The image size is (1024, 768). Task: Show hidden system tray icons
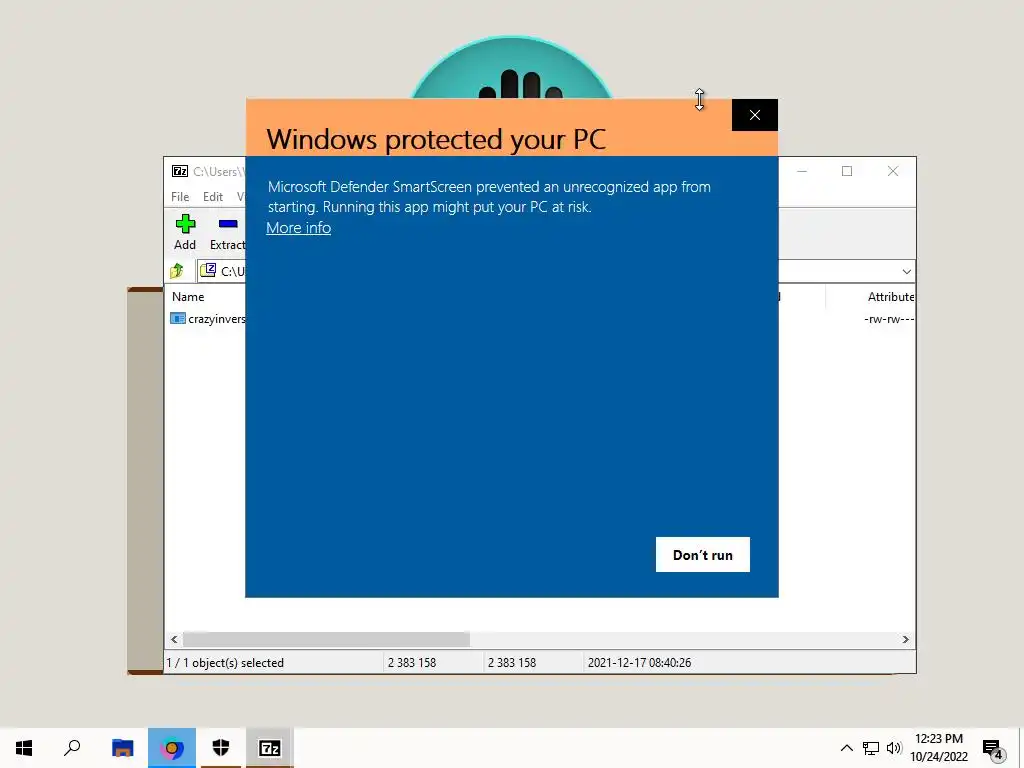[846, 748]
